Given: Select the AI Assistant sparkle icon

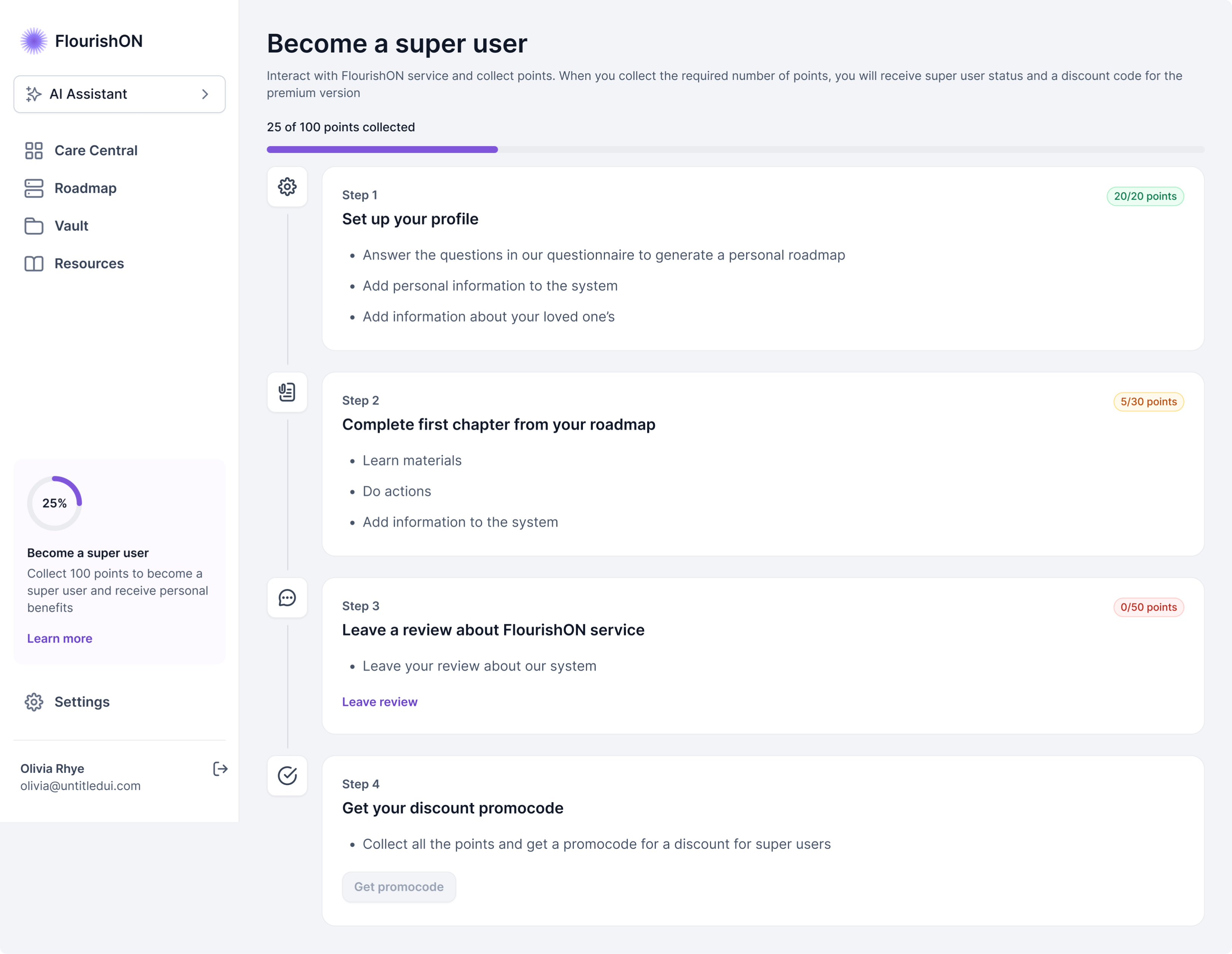Looking at the screenshot, I should coord(34,94).
